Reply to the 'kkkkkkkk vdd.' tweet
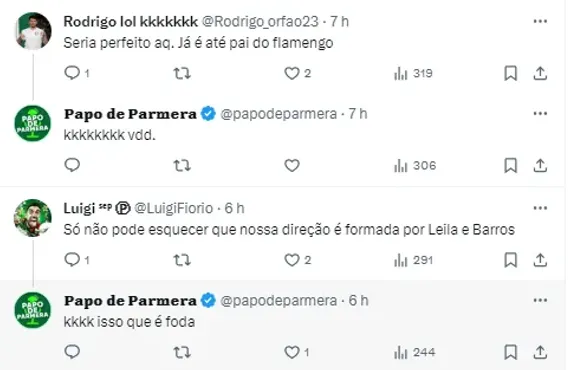The width and height of the screenshot is (568, 370). point(72,165)
